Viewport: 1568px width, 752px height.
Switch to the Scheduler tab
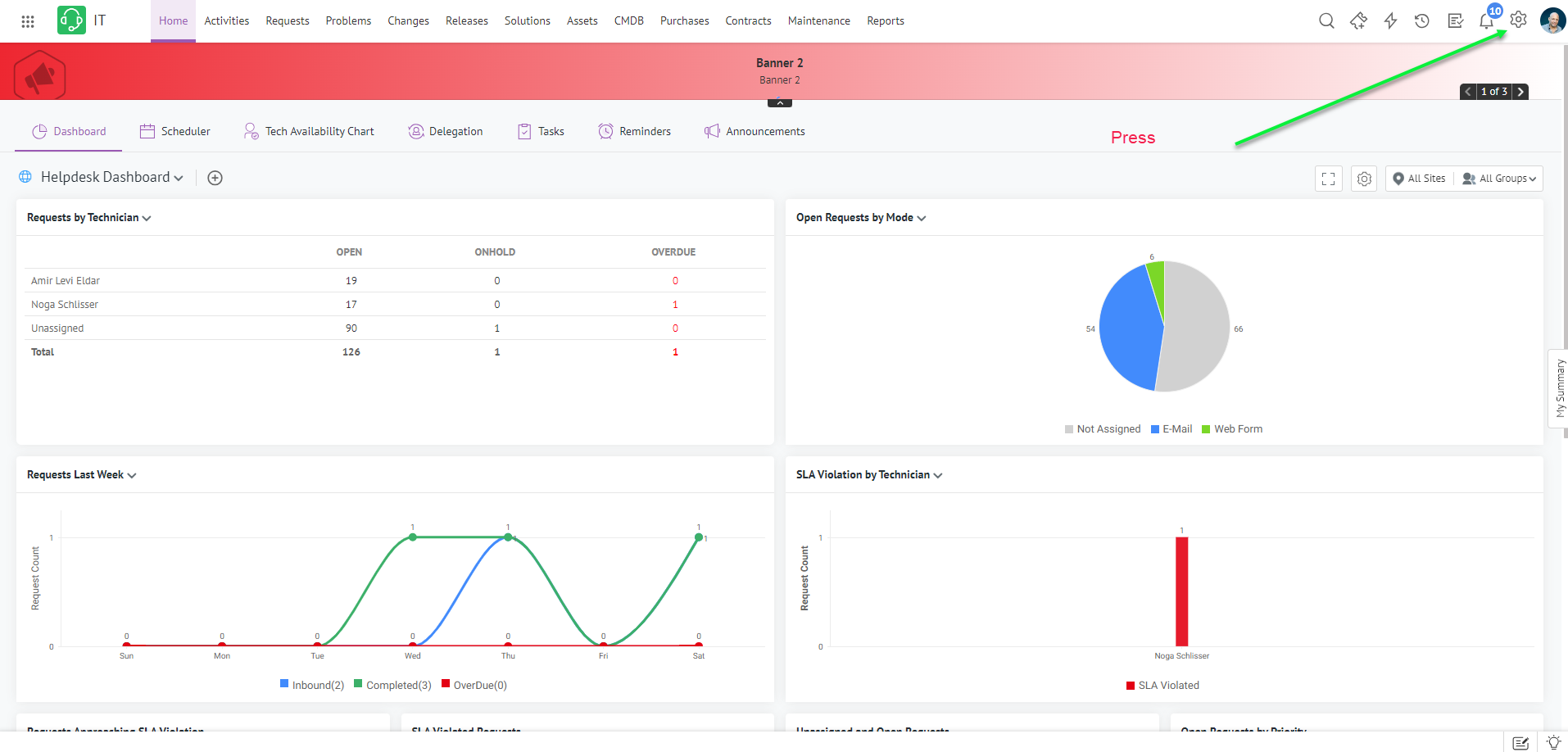pos(175,132)
